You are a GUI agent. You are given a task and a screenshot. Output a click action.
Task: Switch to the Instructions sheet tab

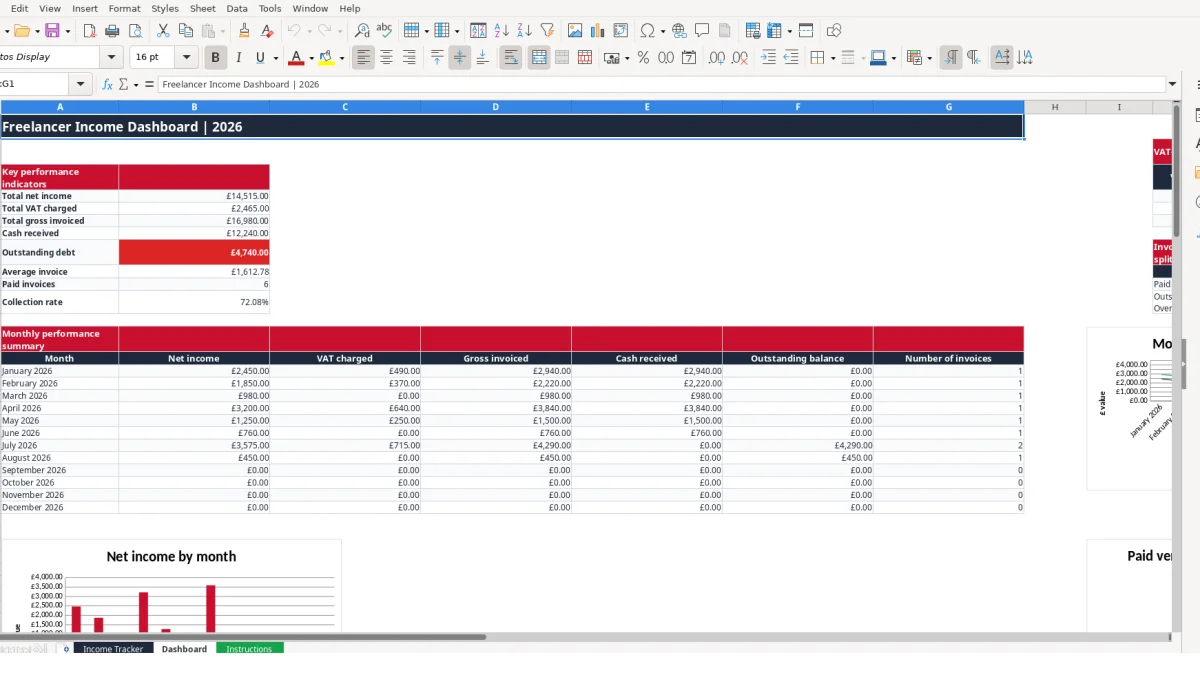coord(249,649)
